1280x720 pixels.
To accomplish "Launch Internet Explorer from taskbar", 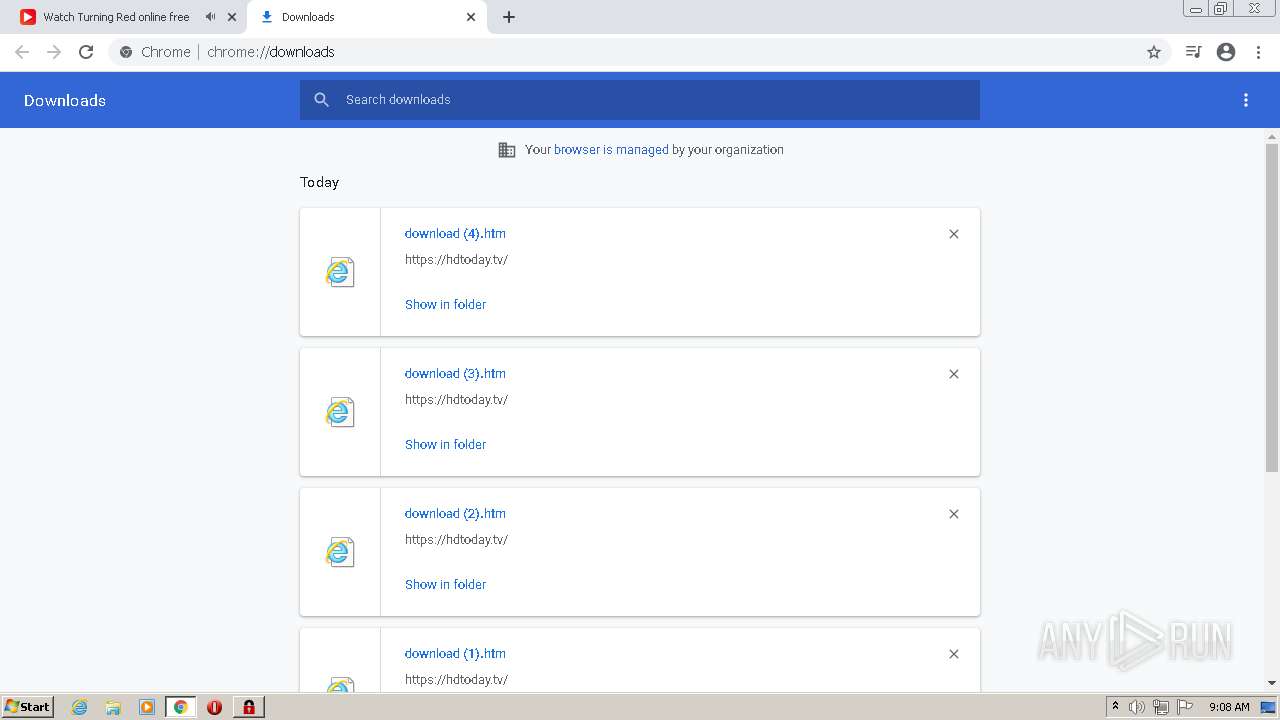I will pos(80,707).
